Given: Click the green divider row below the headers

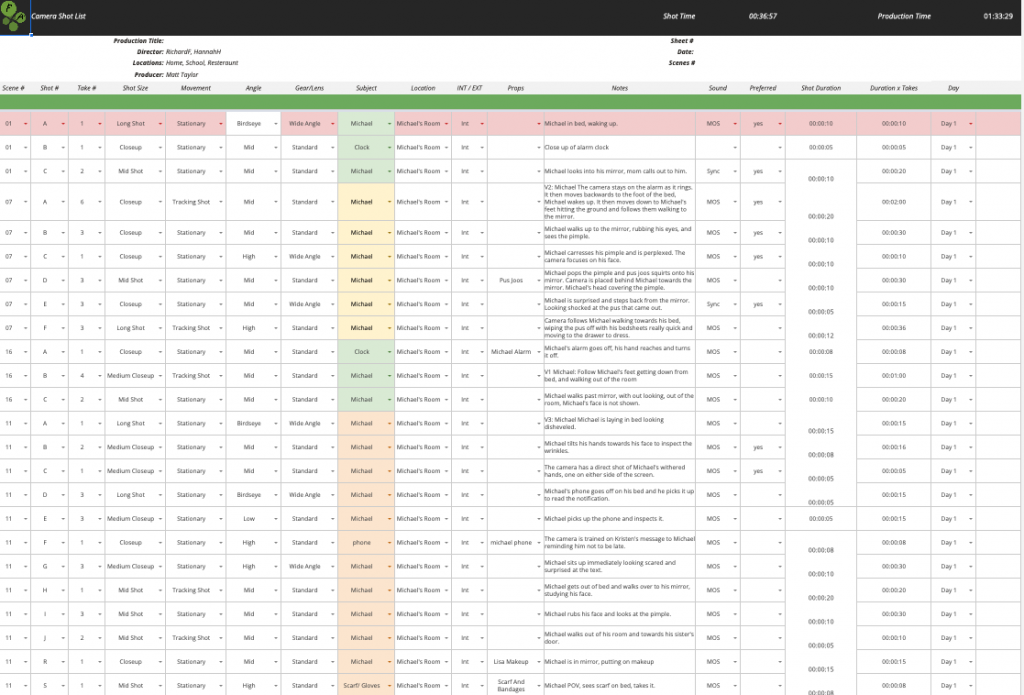Looking at the screenshot, I should [x=512, y=102].
